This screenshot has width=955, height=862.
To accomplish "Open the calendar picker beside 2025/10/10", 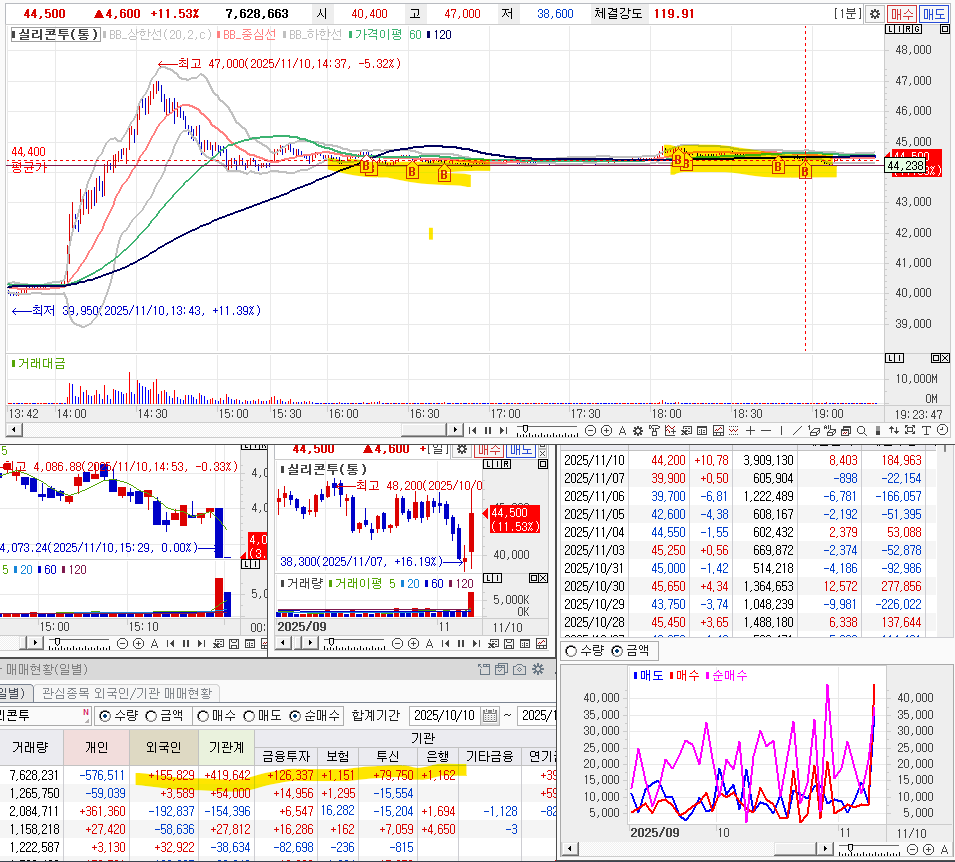I will [x=490, y=715].
